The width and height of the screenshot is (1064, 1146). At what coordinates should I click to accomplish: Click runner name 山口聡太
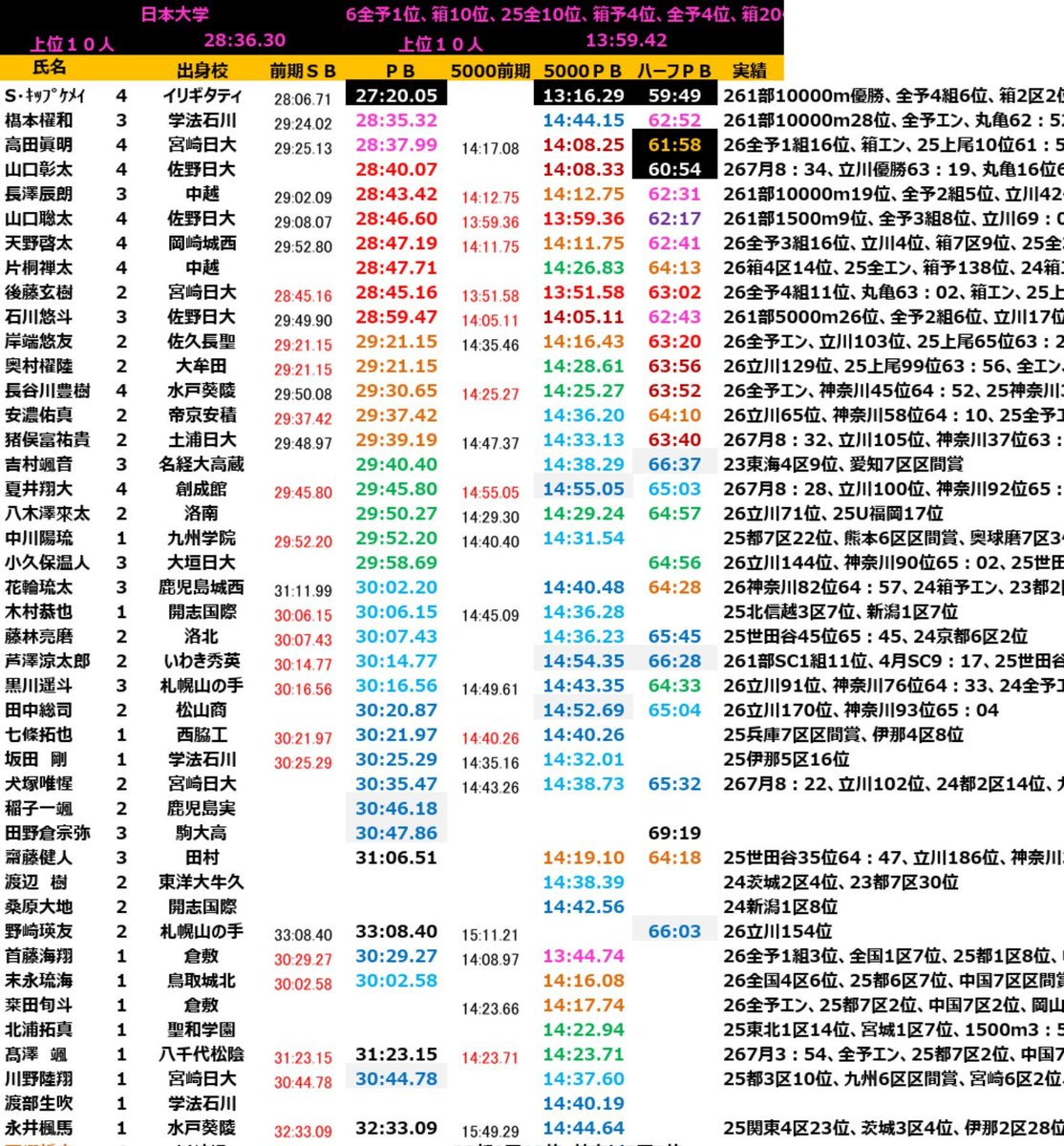pyautogui.click(x=38, y=219)
